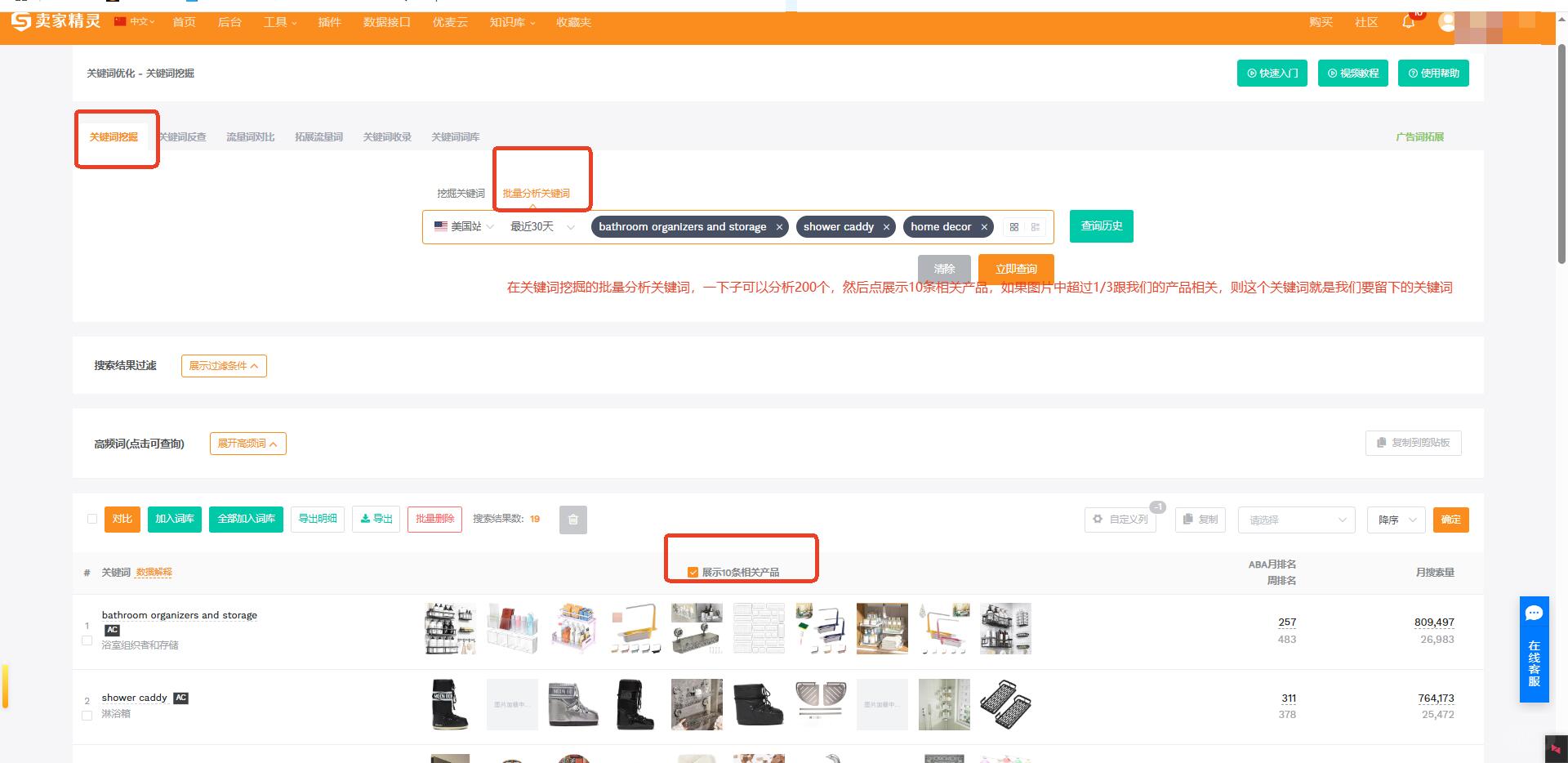Screen dimensions: 1568x763
Task: Expand the 工具 menu
Action: (280, 22)
